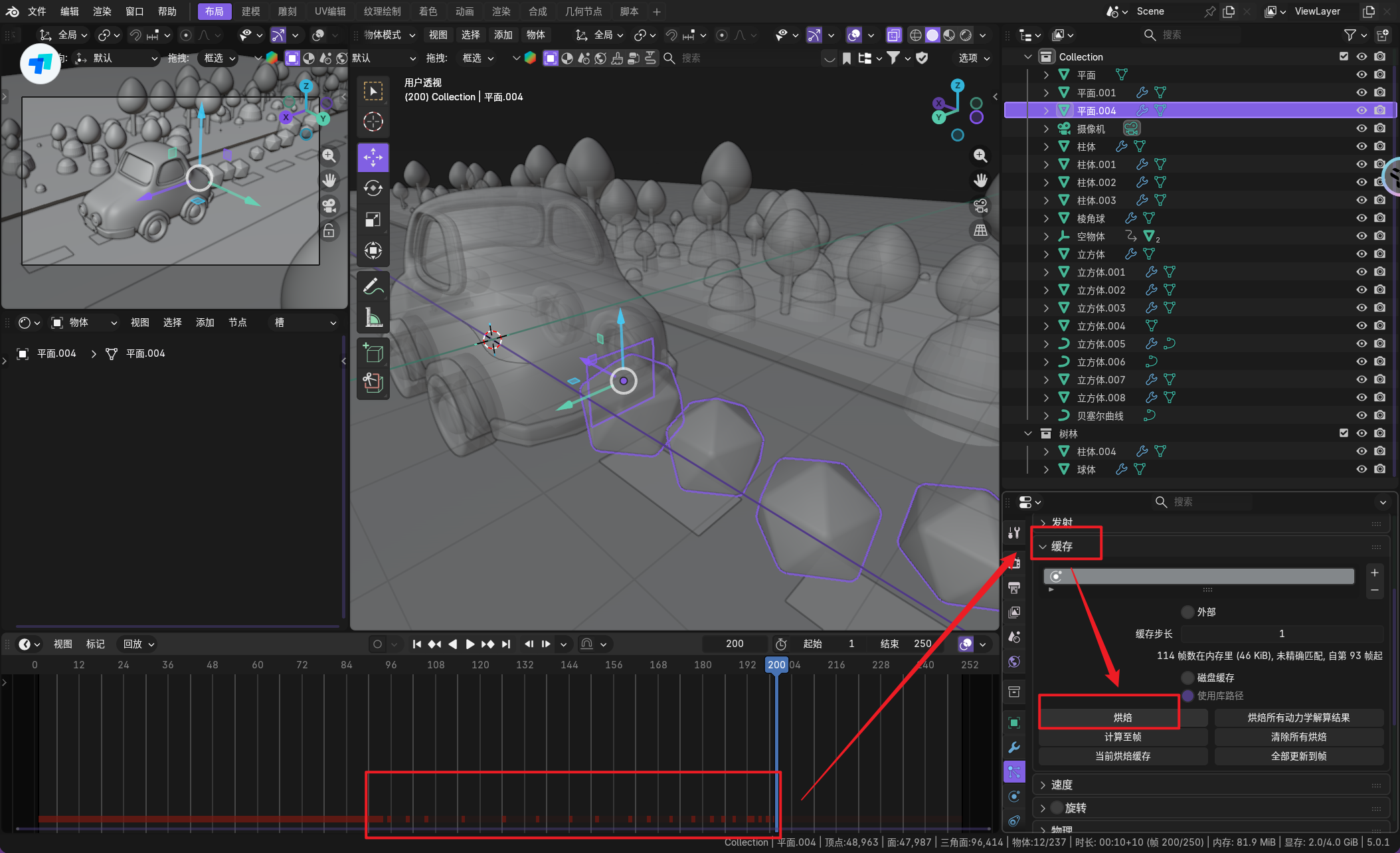Click the 3D cursor tool icon

click(373, 122)
